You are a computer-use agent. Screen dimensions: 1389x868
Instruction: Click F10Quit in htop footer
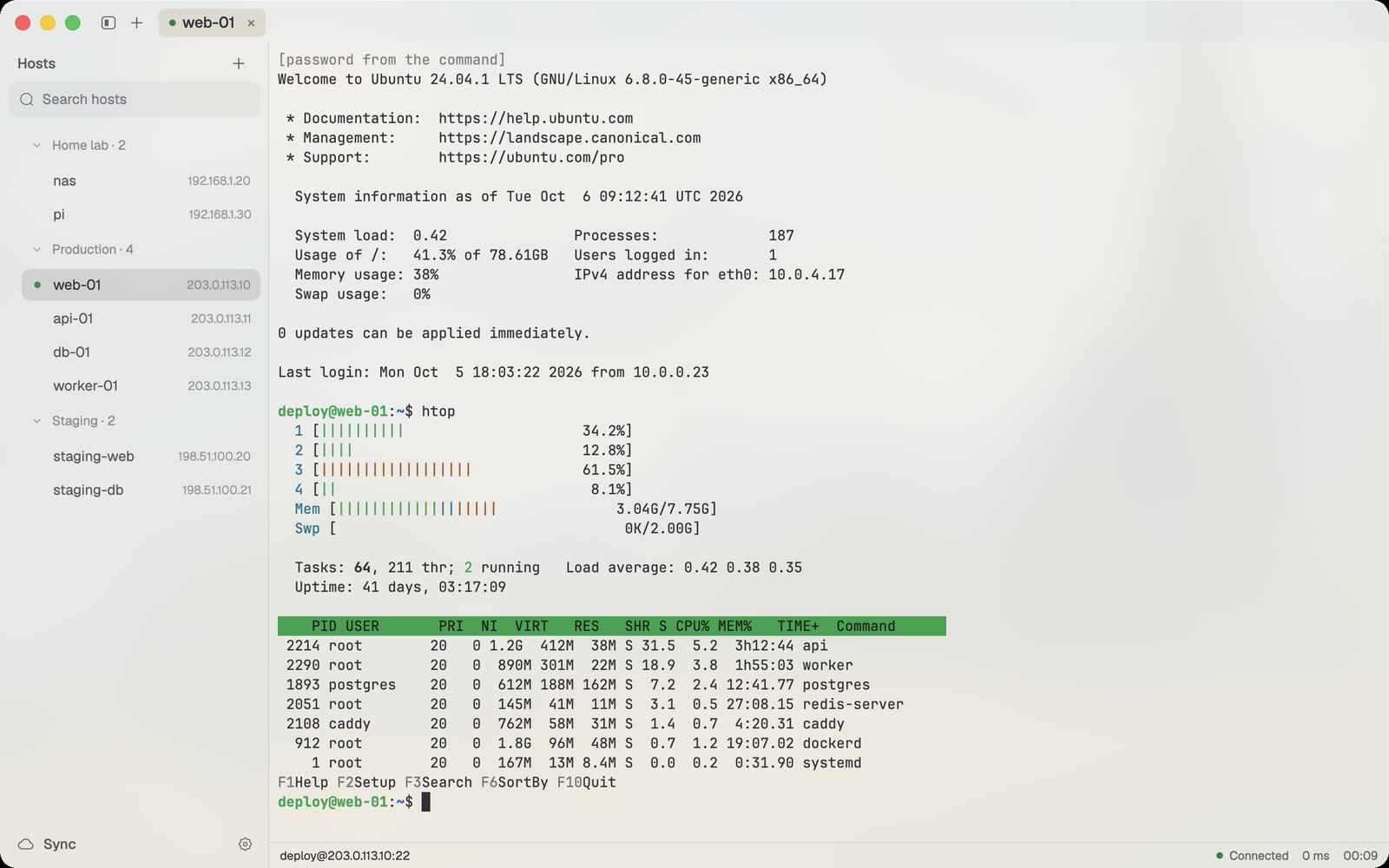tap(587, 782)
